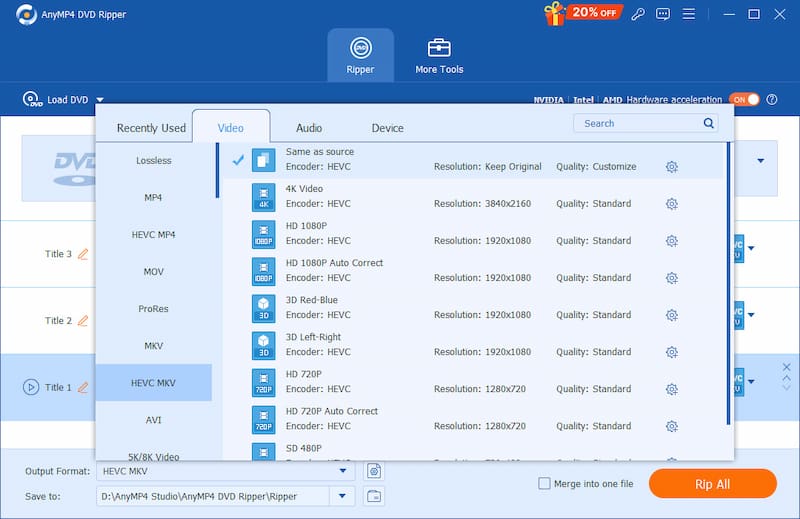800x519 pixels.
Task: Select Lossless format category
Action: (x=154, y=161)
